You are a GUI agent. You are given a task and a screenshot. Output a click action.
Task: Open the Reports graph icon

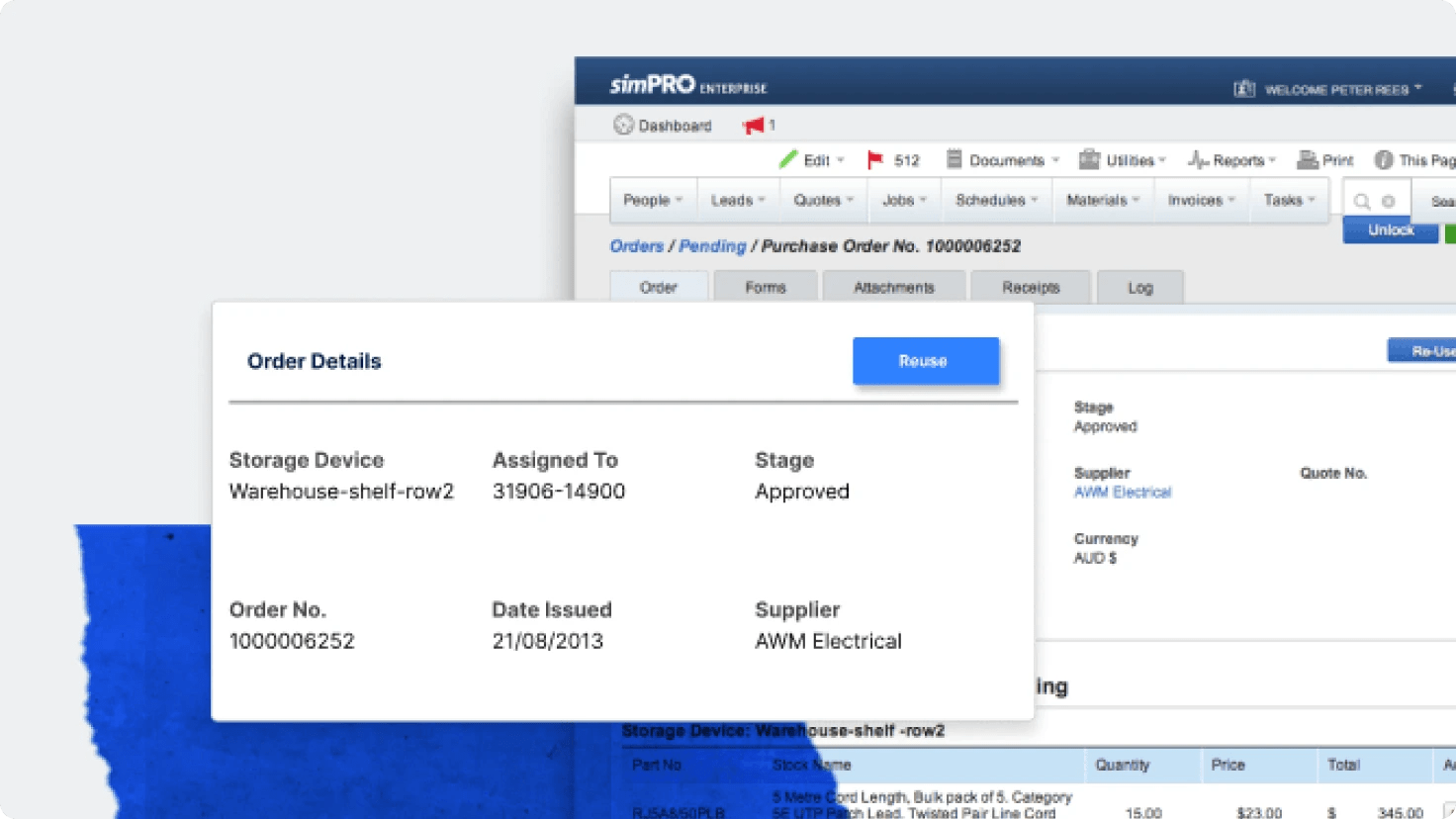[1200, 159]
